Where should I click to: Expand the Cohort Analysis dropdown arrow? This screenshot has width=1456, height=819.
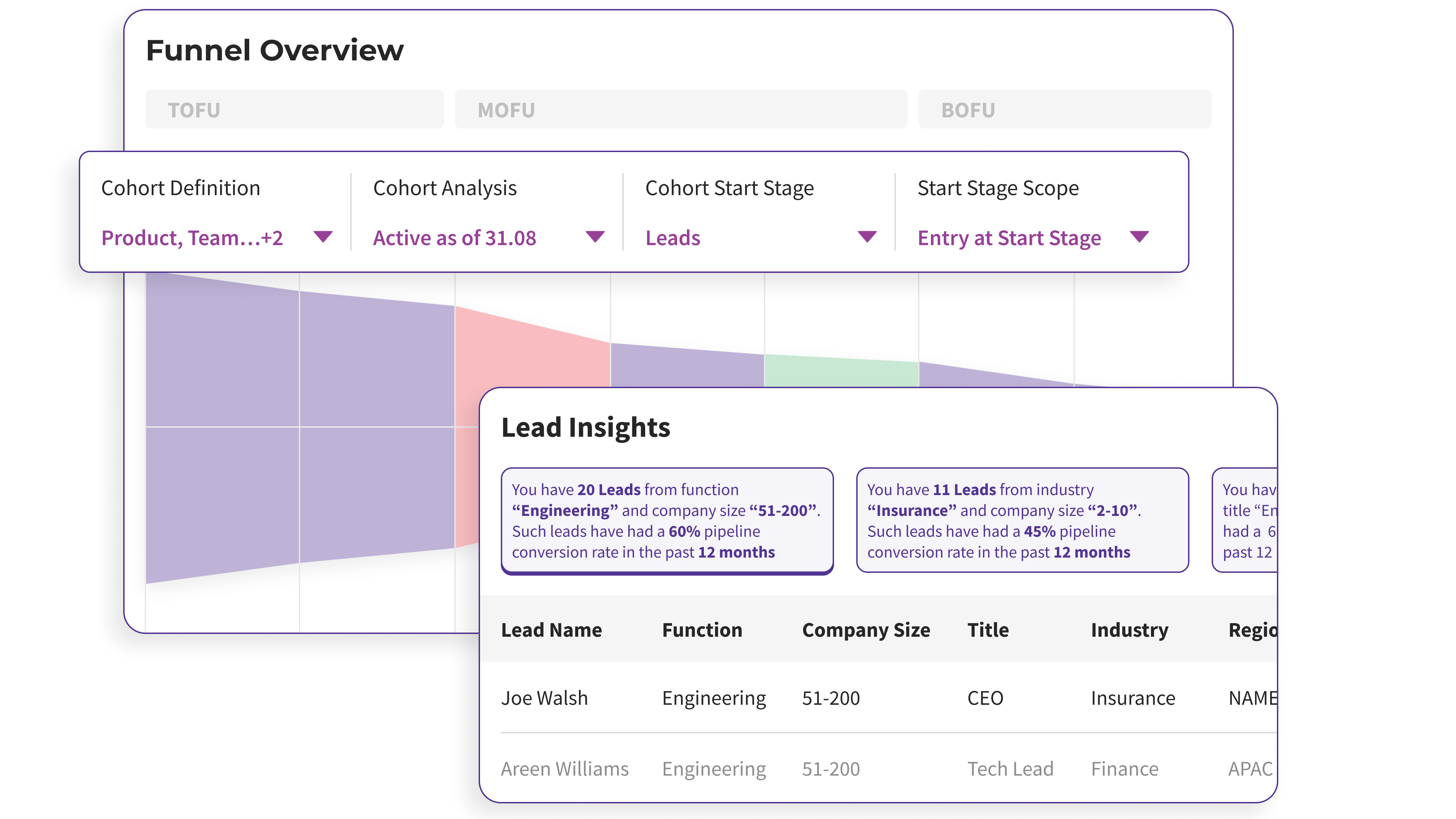pyautogui.click(x=595, y=236)
